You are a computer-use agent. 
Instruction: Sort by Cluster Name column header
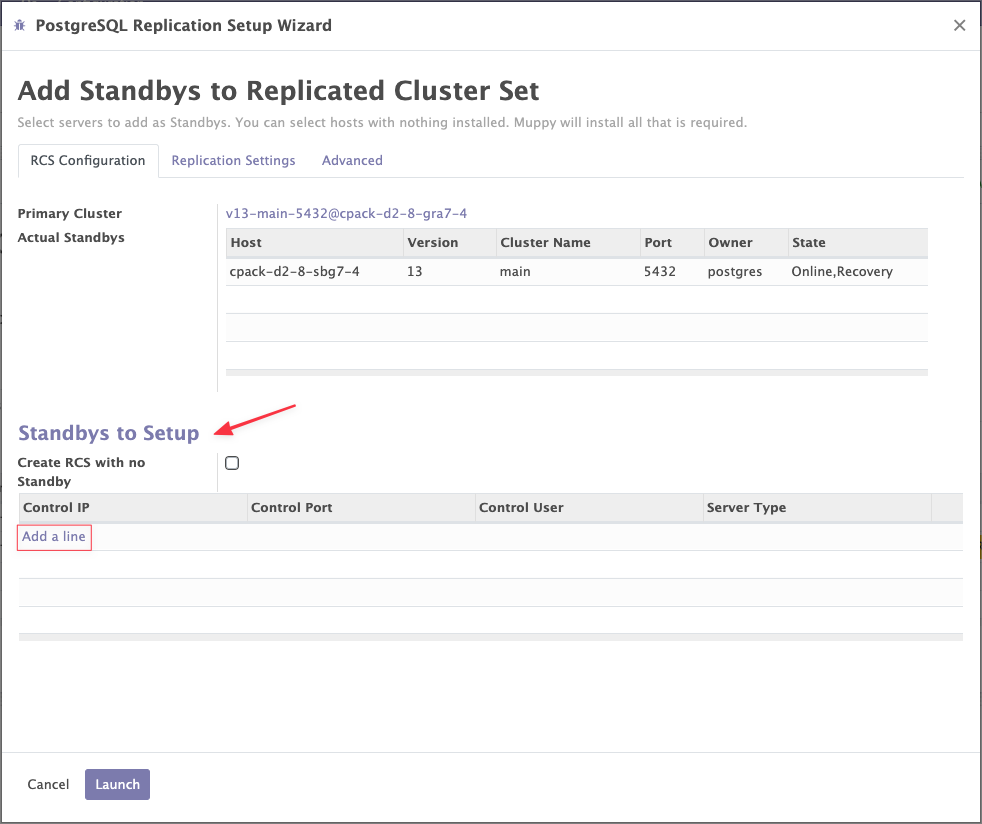(x=545, y=243)
